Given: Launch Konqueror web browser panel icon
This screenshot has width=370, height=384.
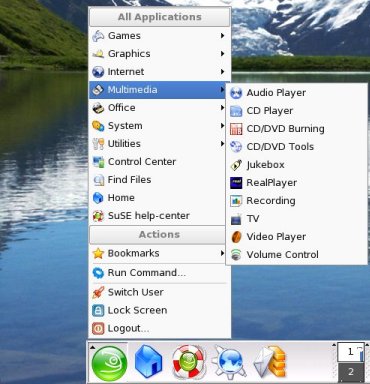Looking at the screenshot, I should (x=228, y=362).
